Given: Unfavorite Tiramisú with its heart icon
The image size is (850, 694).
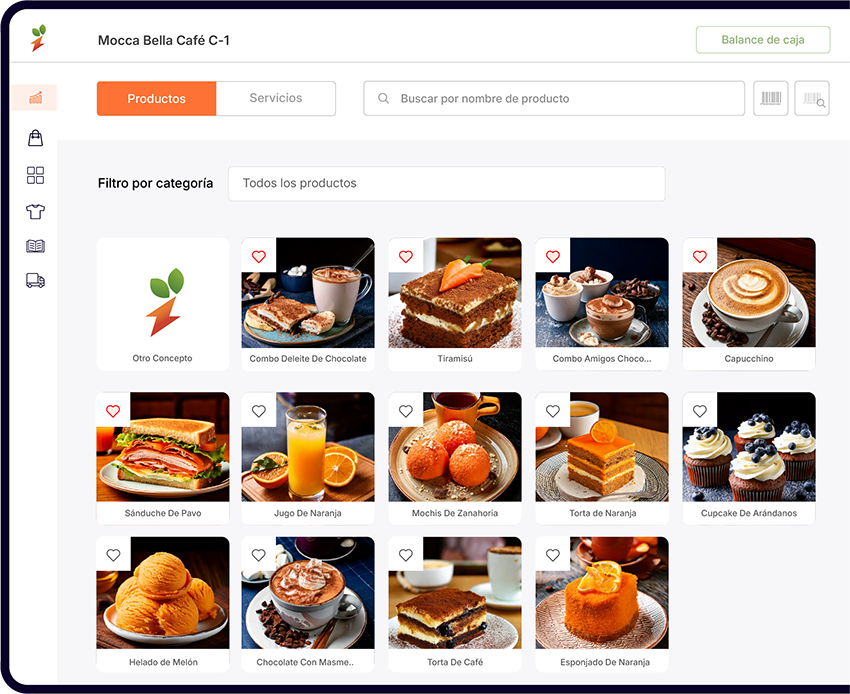Looking at the screenshot, I should [x=406, y=256].
